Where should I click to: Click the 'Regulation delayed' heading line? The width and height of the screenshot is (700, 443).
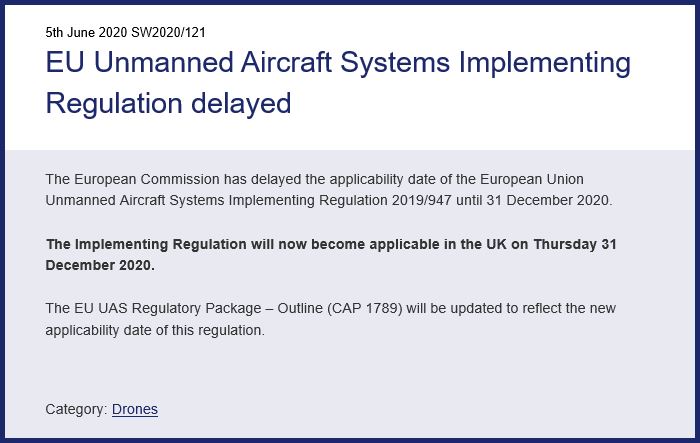click(169, 104)
